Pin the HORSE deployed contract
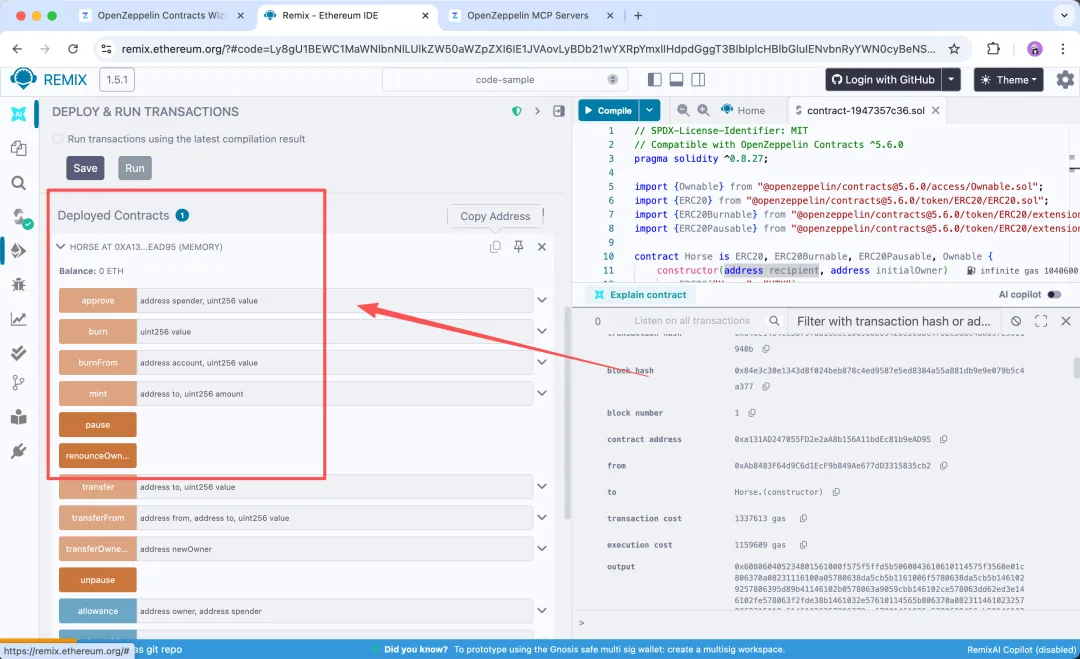The height and width of the screenshot is (659, 1080). click(x=519, y=247)
